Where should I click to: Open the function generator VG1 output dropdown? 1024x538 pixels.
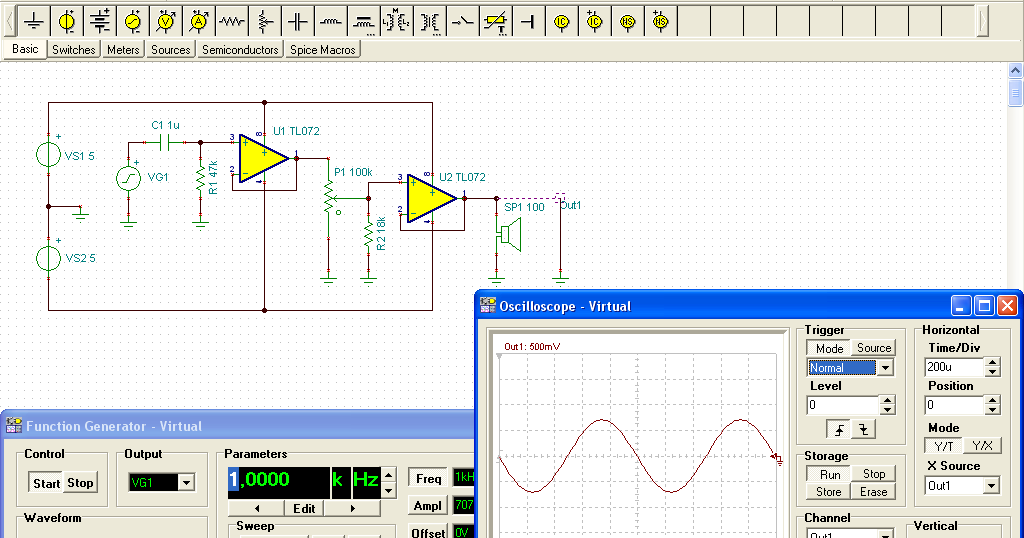click(x=186, y=483)
